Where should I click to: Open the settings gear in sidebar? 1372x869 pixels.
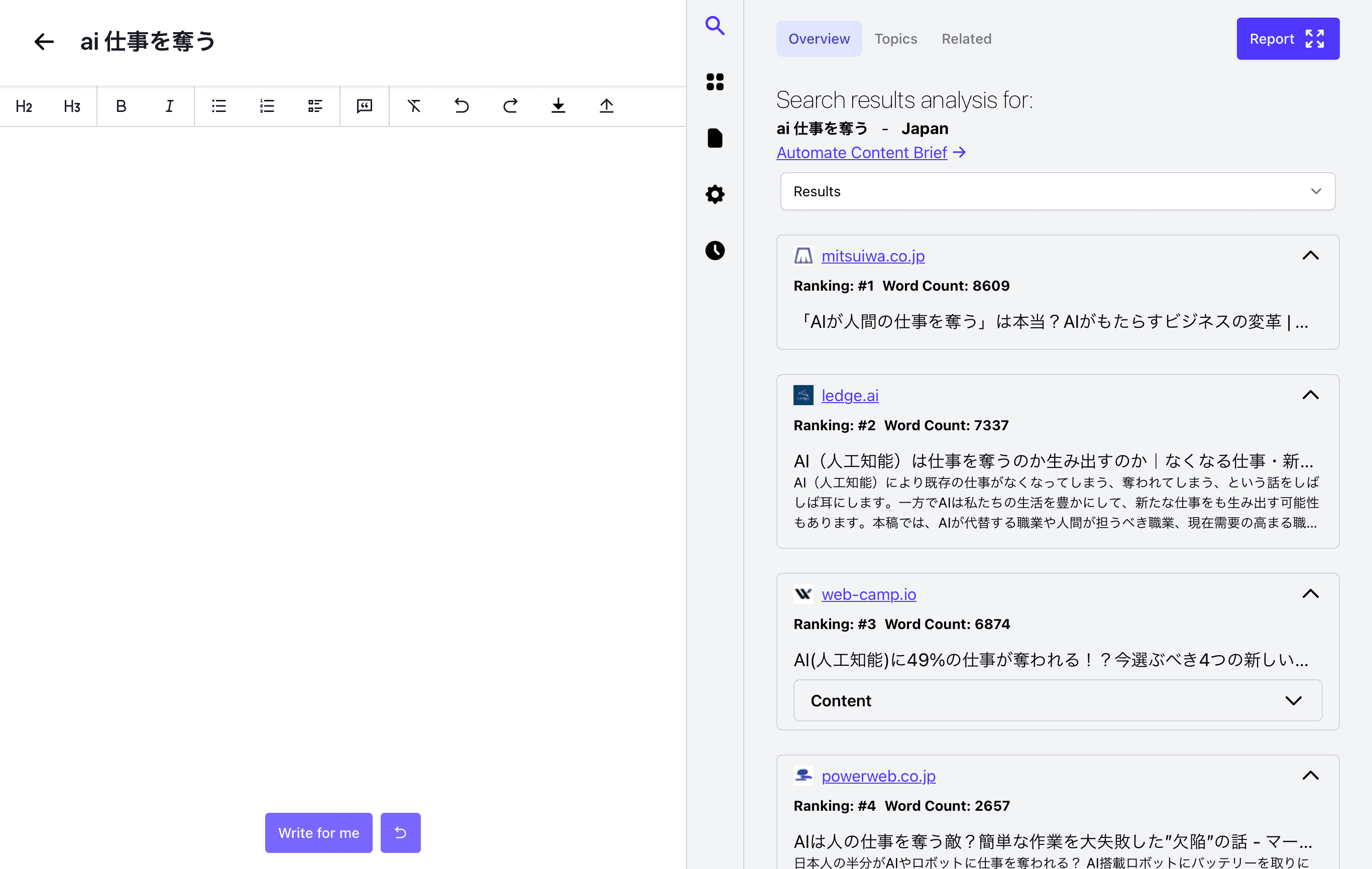[715, 194]
